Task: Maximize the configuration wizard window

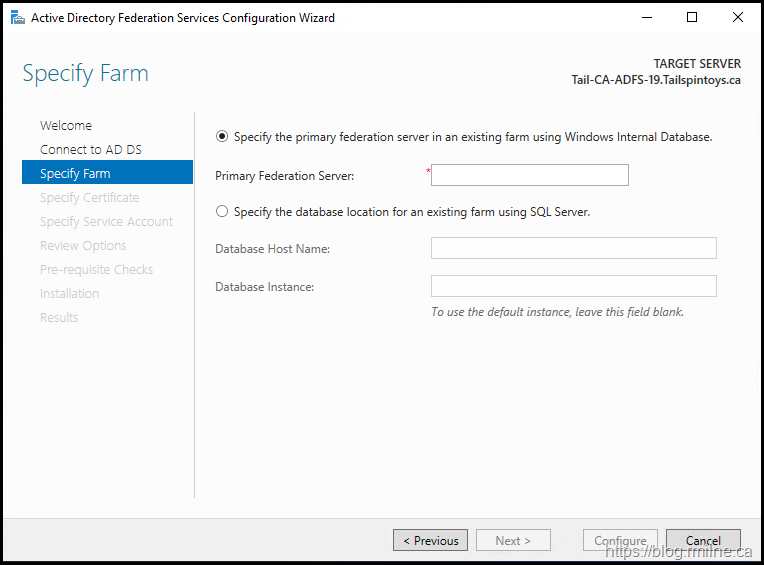Action: point(692,18)
